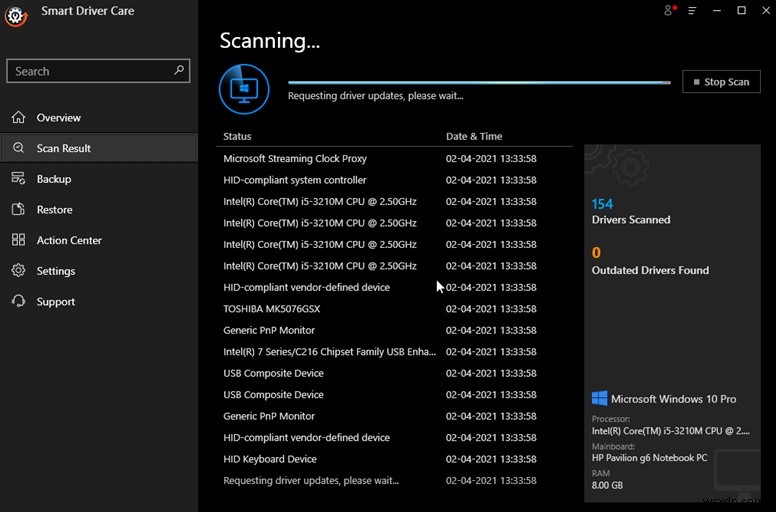Click the Overview home icon
The image size is (776, 512).
pyautogui.click(x=18, y=118)
